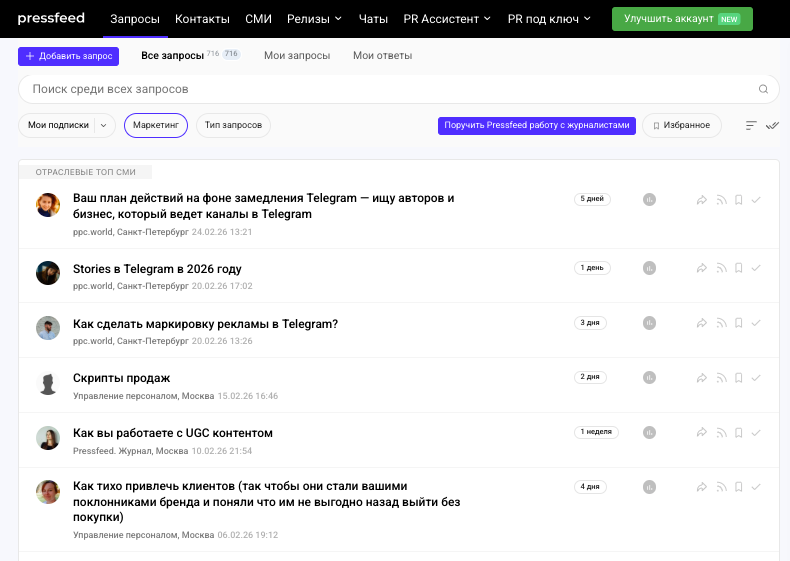Subscribe via RSS icon on 'Скрипты продаж'
This screenshot has height=561, width=790.
pyautogui.click(x=720, y=378)
